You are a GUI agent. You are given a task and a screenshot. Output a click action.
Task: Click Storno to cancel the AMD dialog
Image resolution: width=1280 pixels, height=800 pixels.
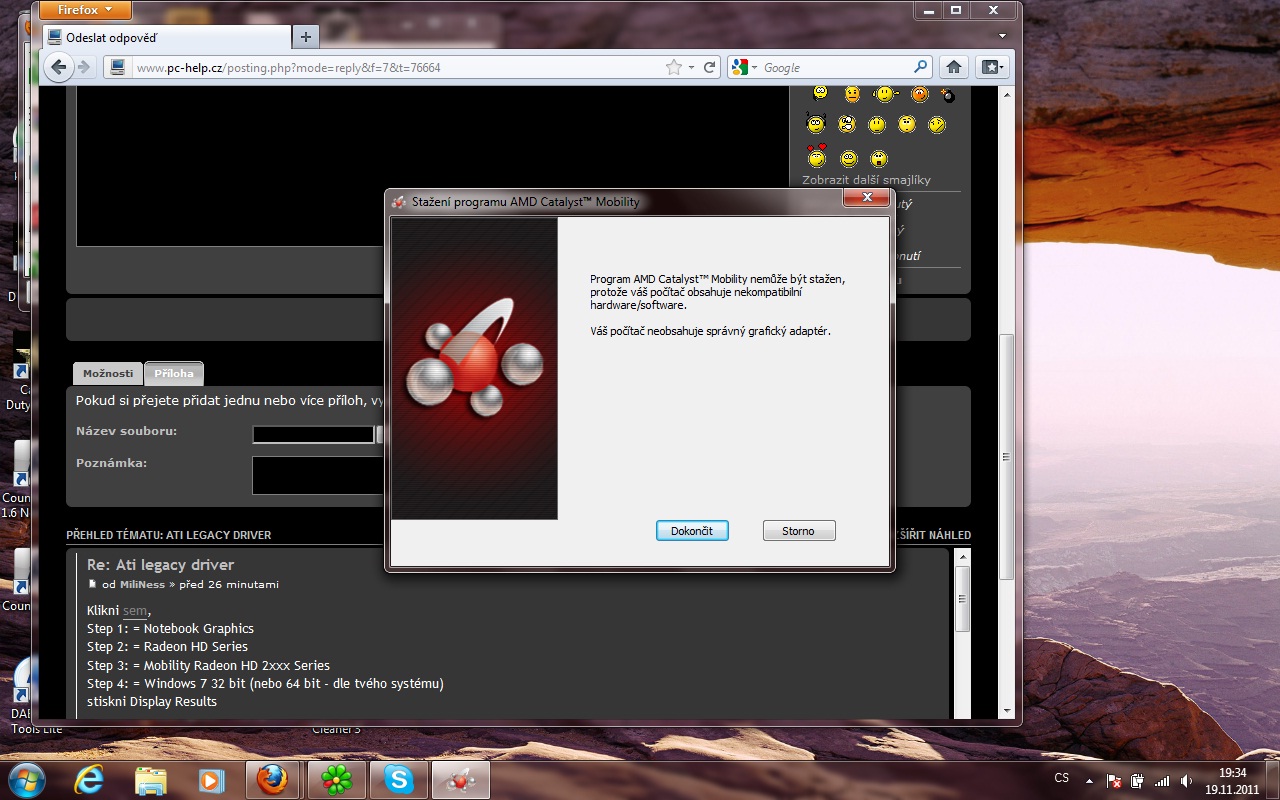(x=798, y=531)
